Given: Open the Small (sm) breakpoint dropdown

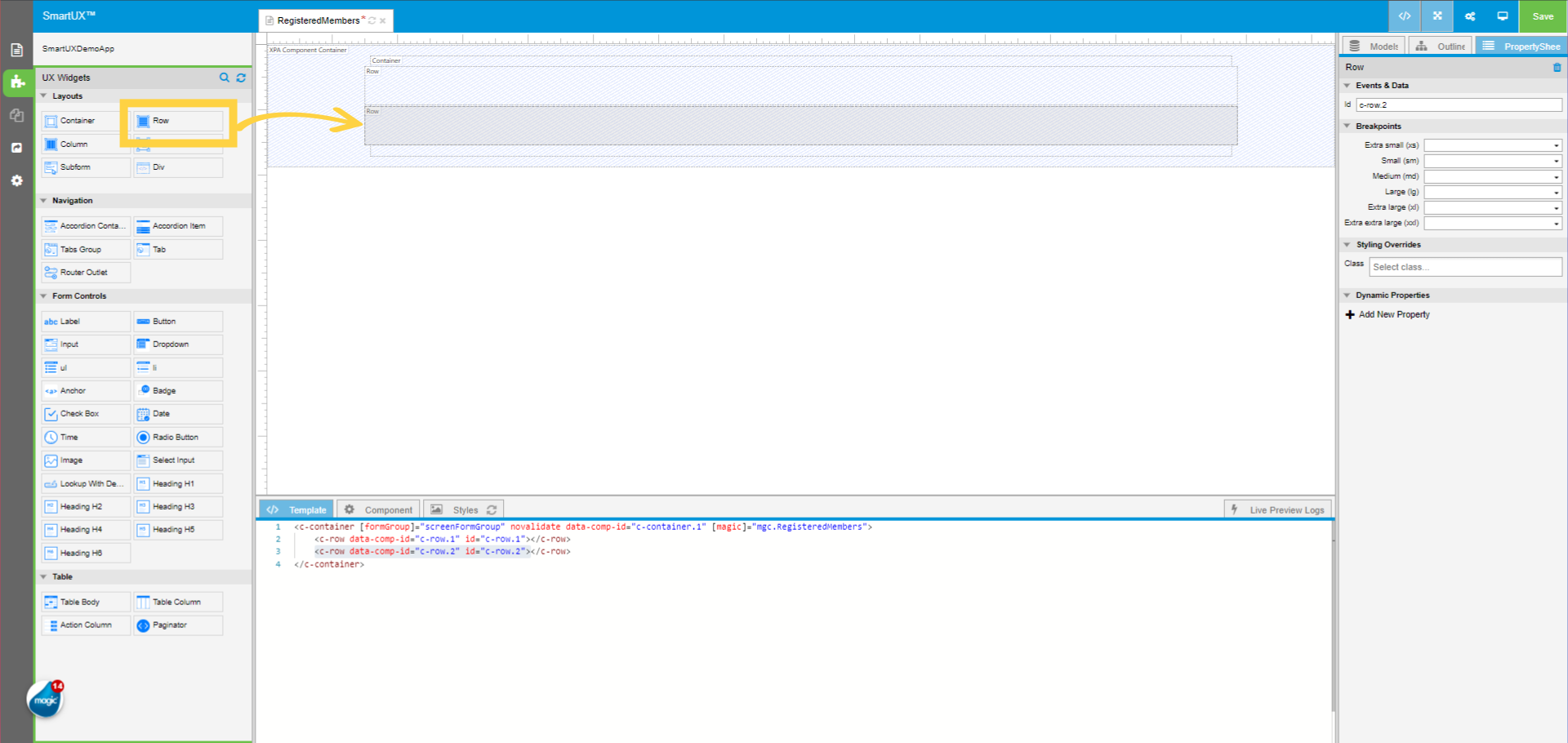Looking at the screenshot, I should [x=1493, y=161].
